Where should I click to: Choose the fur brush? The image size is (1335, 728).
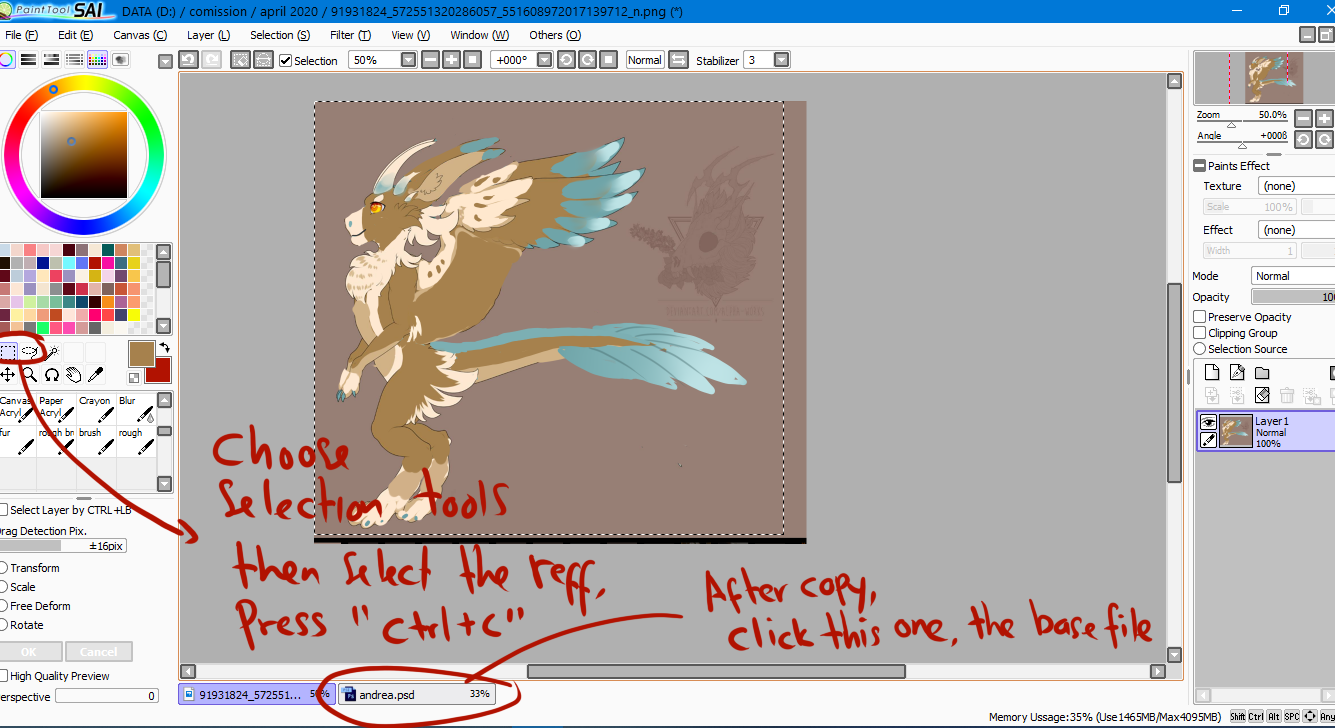(18, 442)
